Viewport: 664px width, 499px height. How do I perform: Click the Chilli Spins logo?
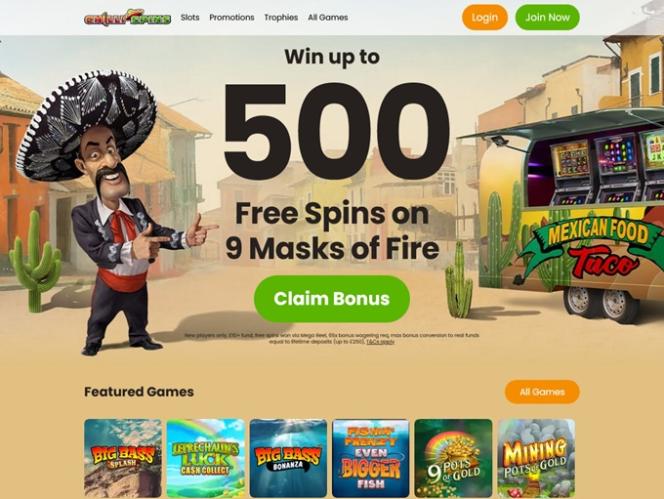tap(127, 18)
